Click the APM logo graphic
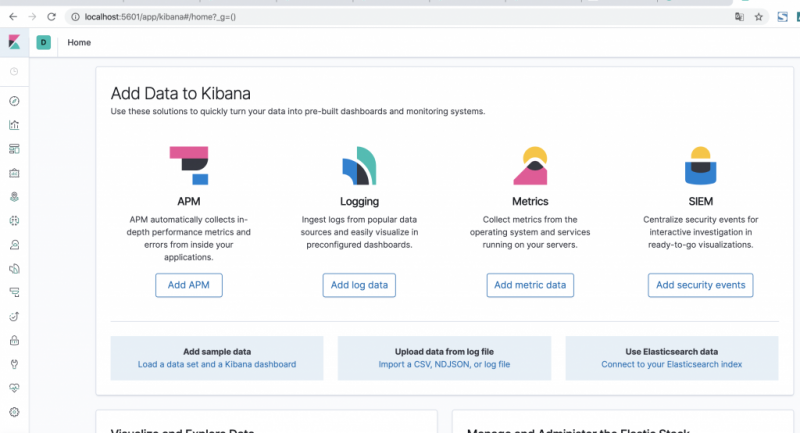This screenshot has width=800, height=433. click(x=189, y=166)
